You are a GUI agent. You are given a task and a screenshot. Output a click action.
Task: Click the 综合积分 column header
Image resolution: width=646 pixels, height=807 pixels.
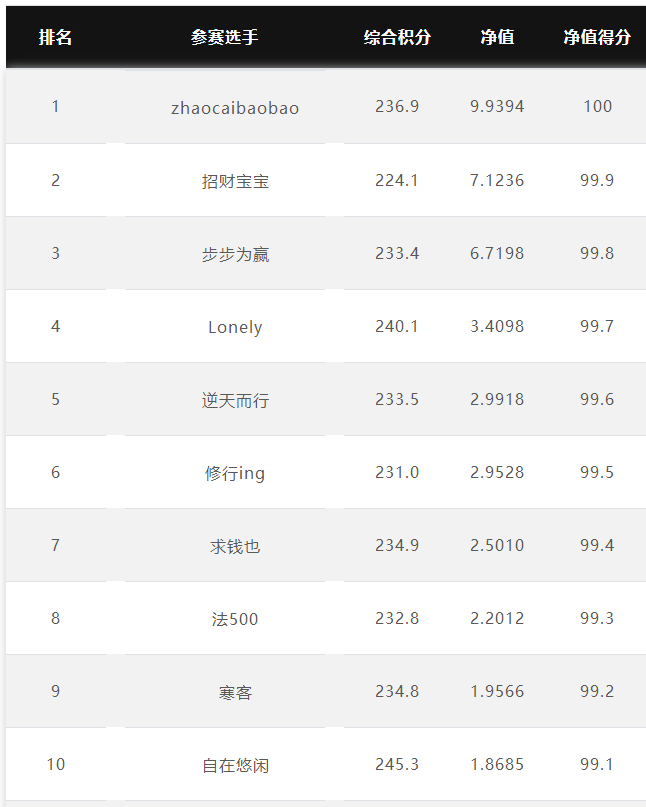tap(397, 37)
